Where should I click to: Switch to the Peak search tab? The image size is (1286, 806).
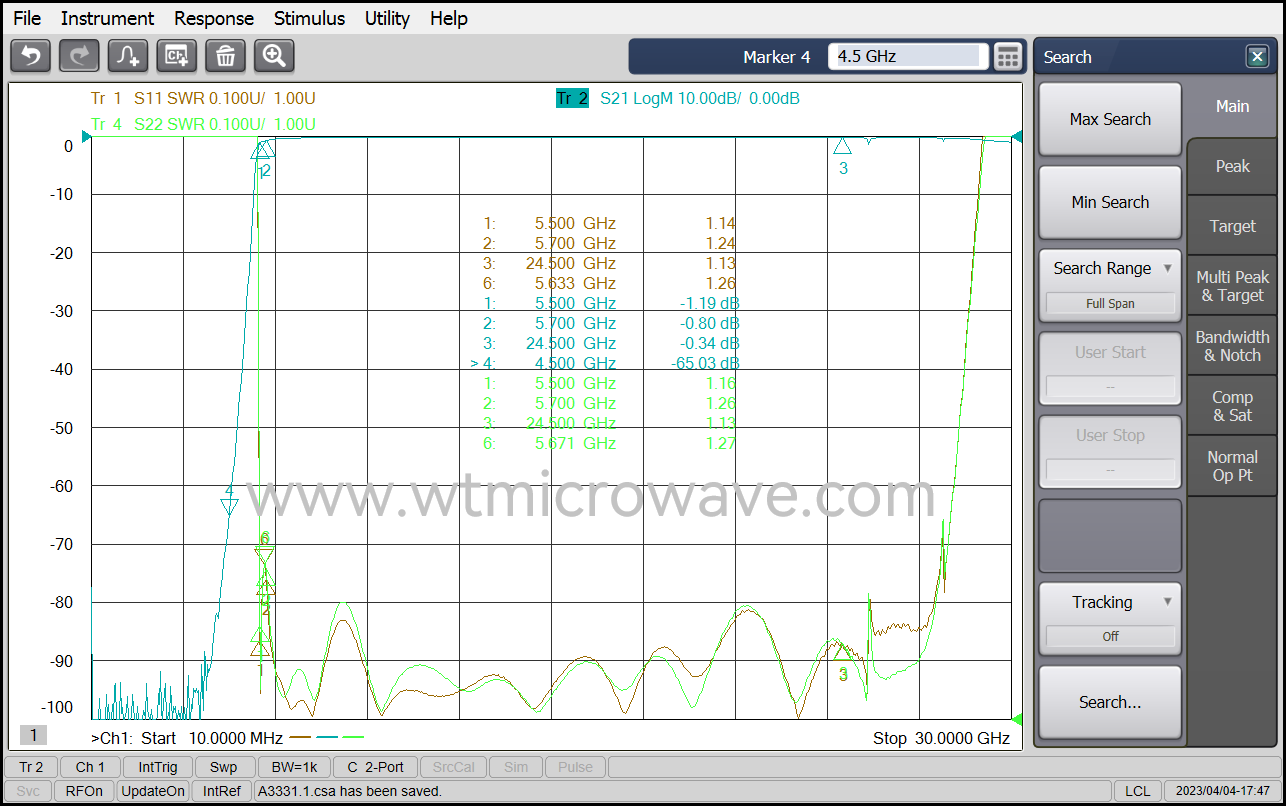[x=1232, y=166]
